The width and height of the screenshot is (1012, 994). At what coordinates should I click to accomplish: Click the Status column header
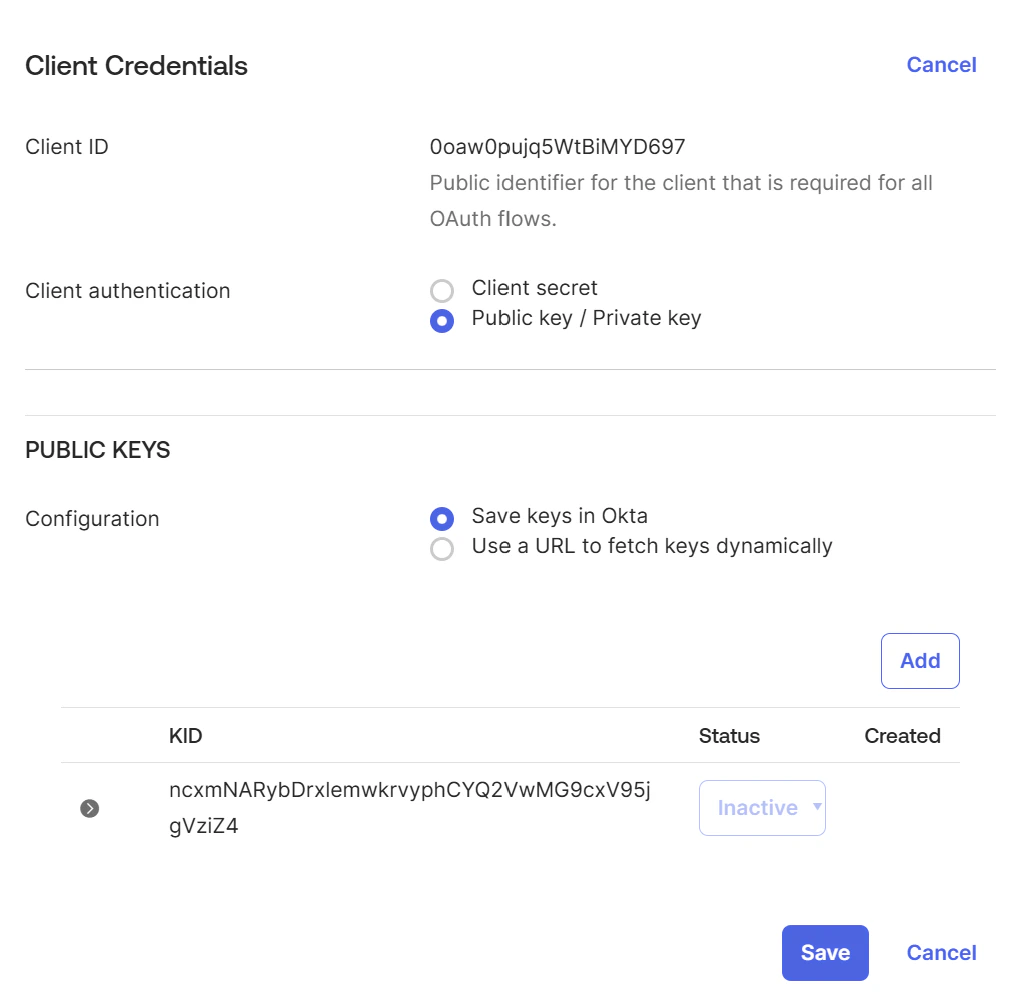click(729, 735)
